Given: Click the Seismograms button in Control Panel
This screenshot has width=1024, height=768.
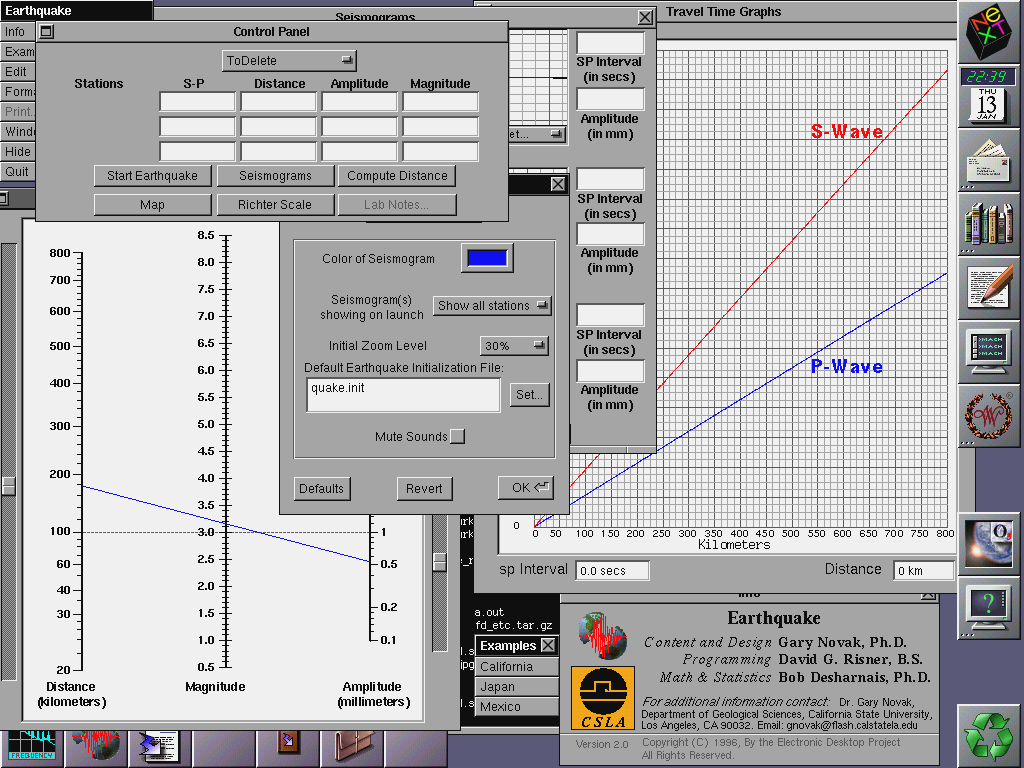Looking at the screenshot, I should tap(276, 176).
